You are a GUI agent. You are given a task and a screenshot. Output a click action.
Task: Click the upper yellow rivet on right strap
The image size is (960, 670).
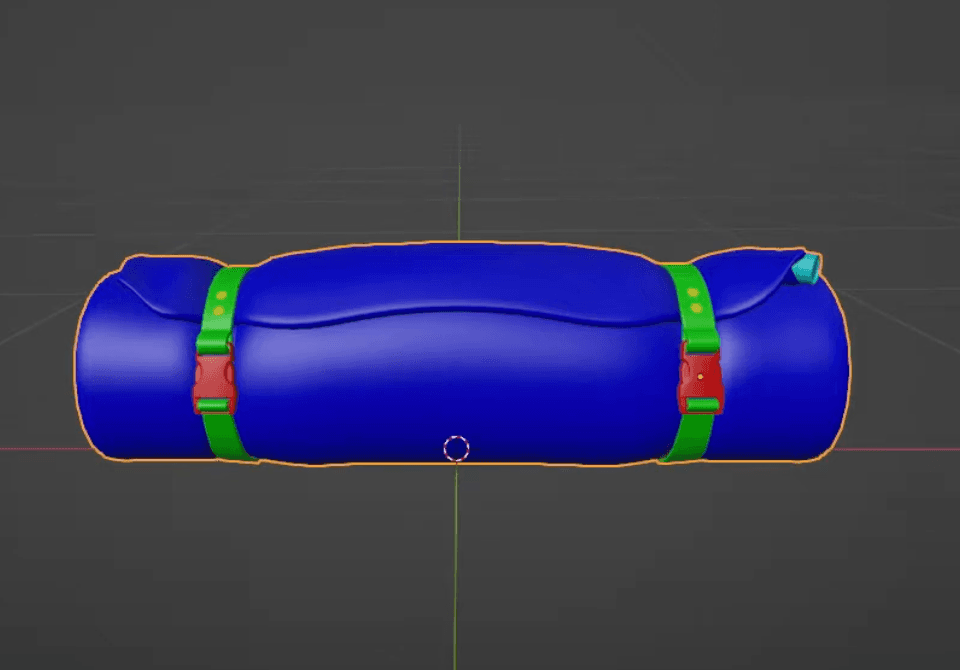[x=693, y=293]
